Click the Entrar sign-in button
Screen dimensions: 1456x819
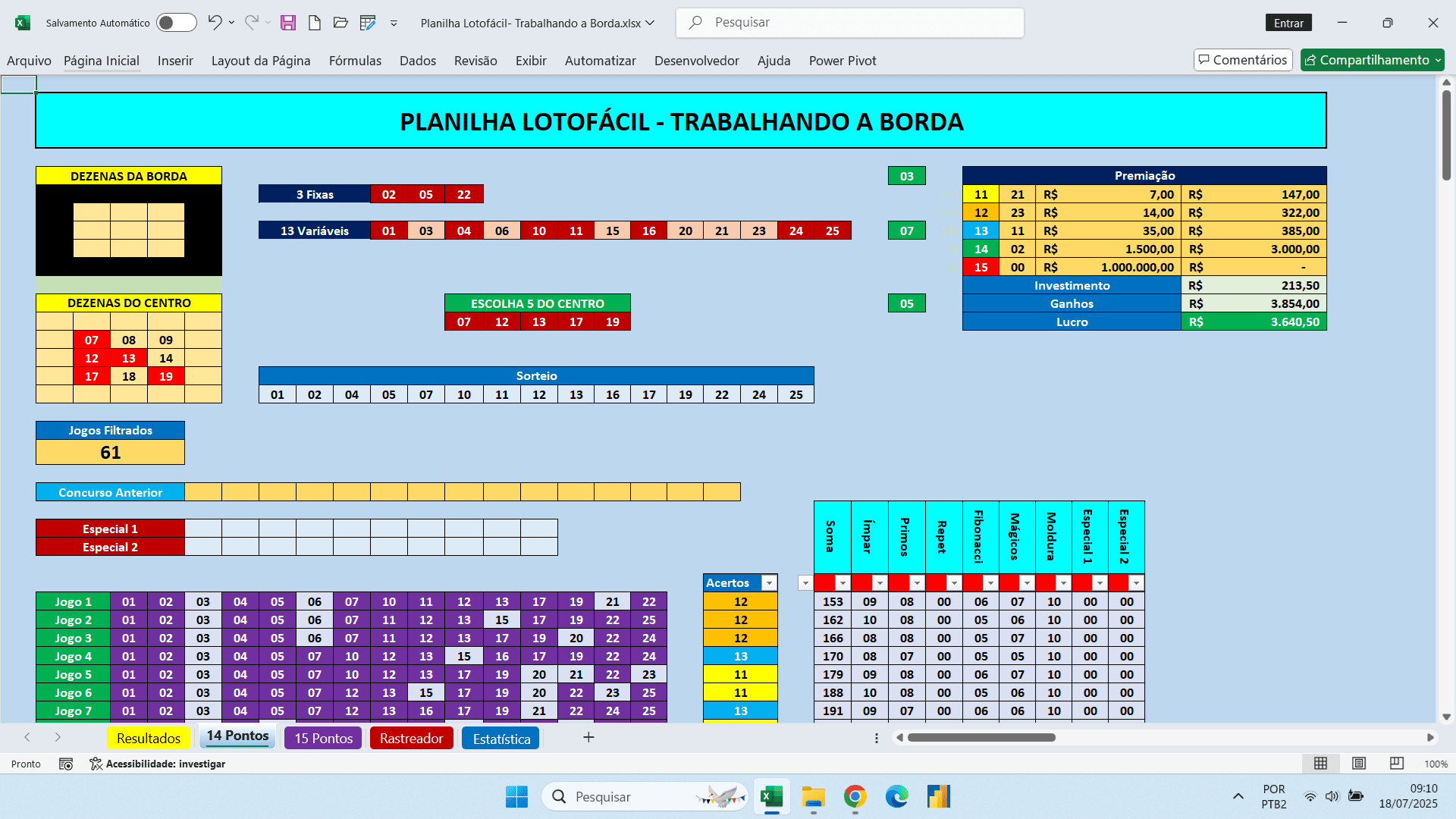pyautogui.click(x=1288, y=23)
